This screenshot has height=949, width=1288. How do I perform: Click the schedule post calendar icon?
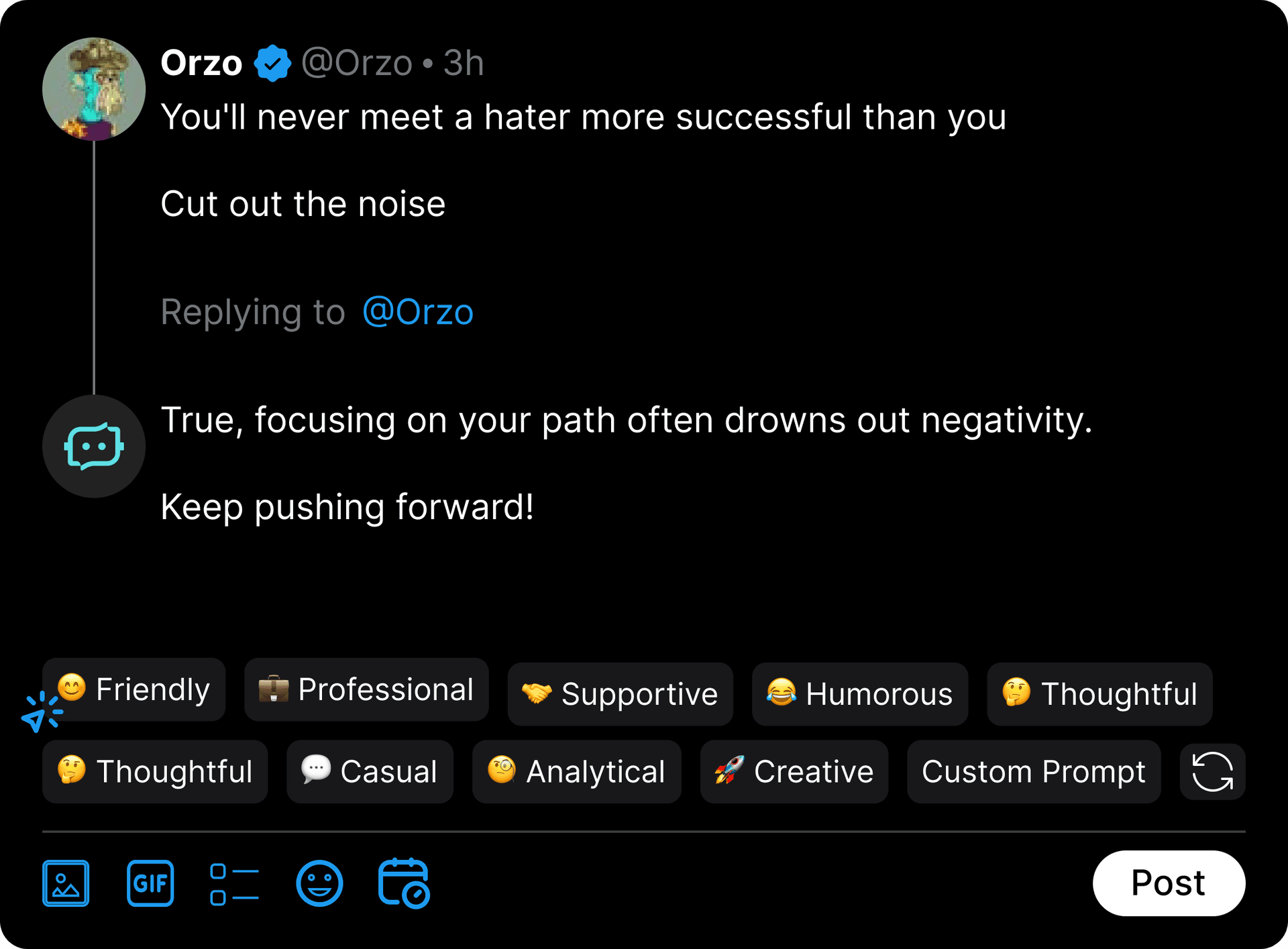pyautogui.click(x=404, y=883)
